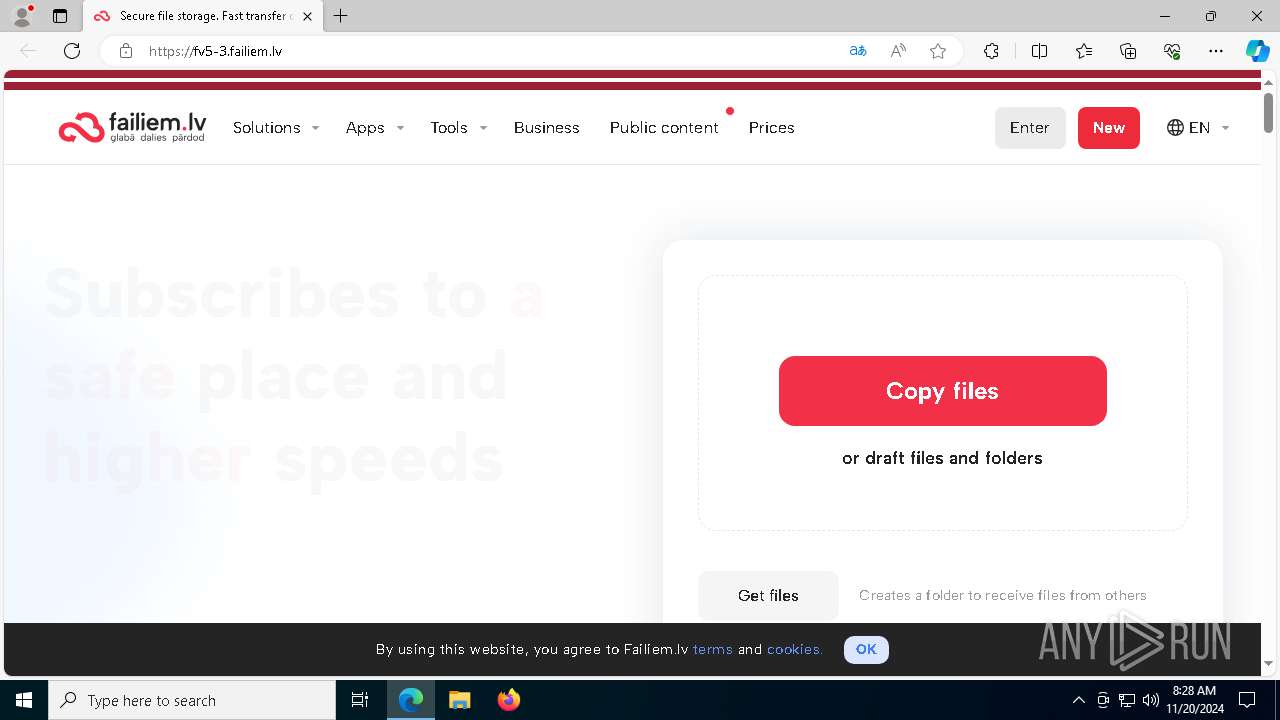This screenshot has height=720, width=1280.
Task: Open the Edge profile icon
Action: coord(22,16)
